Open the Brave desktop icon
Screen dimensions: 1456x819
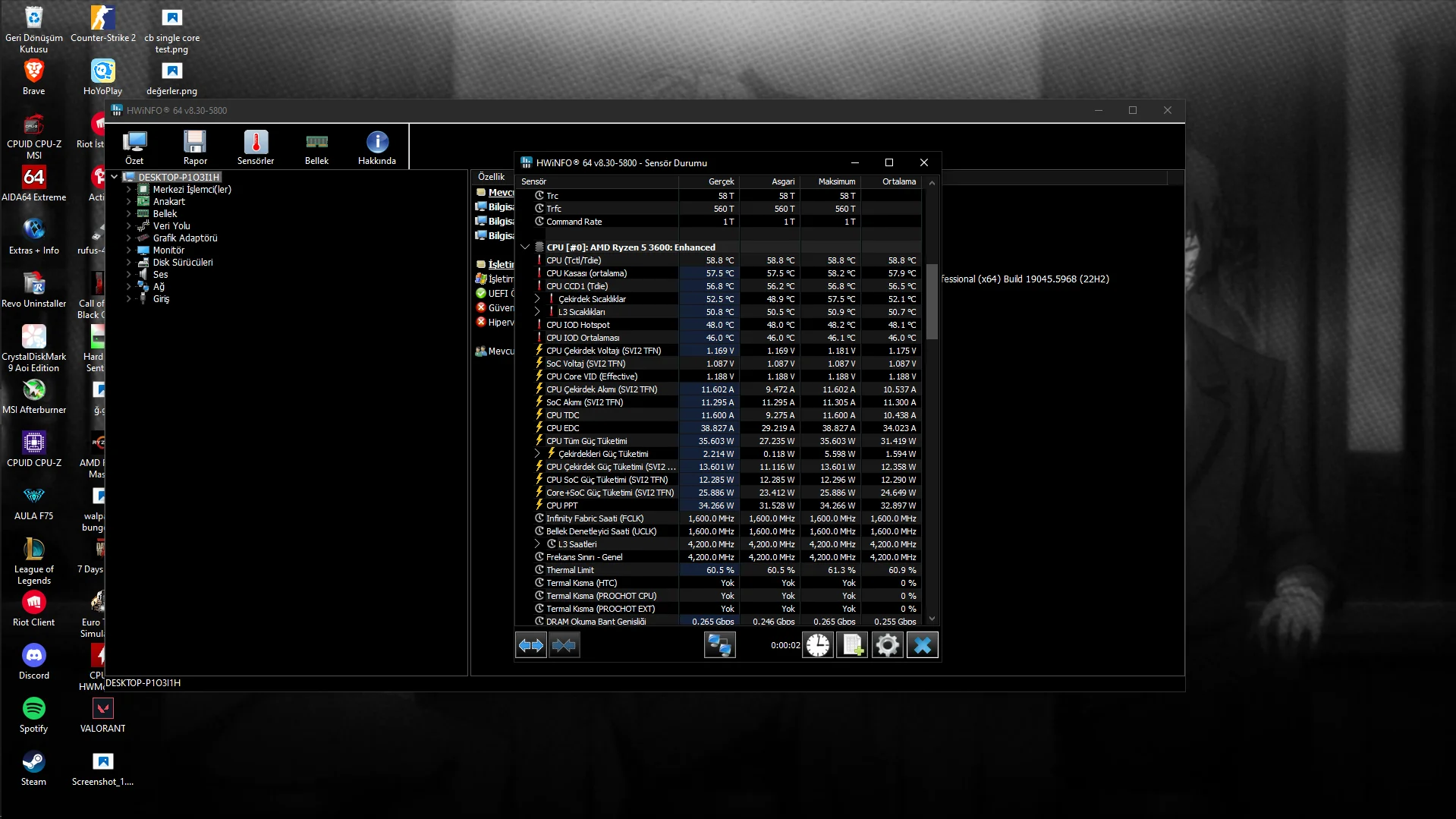click(33, 77)
